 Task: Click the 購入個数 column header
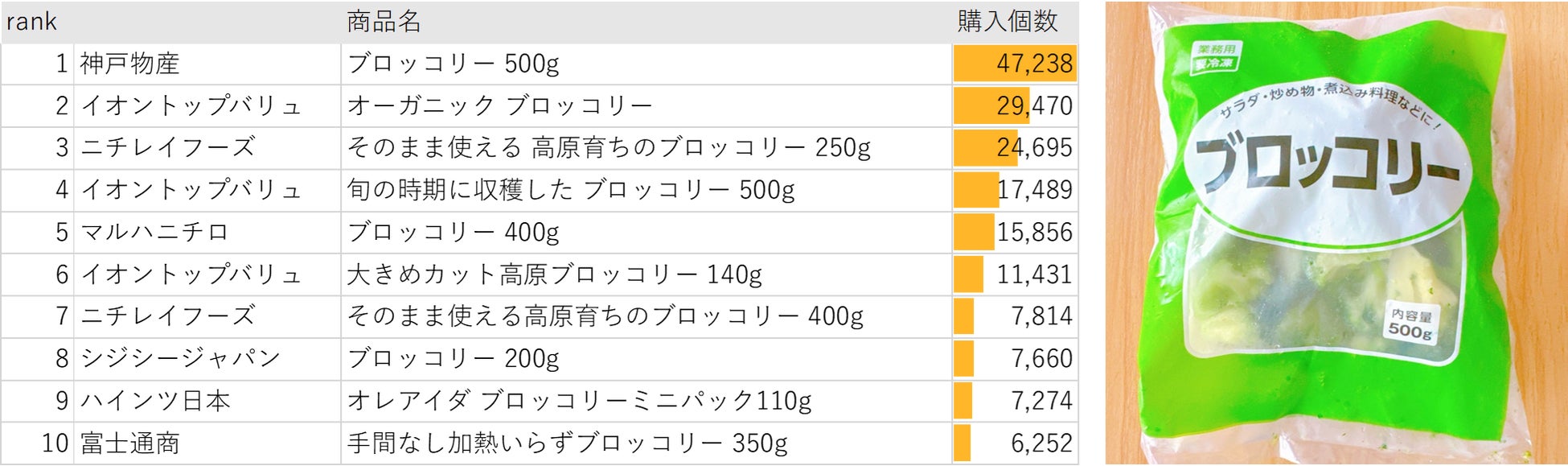[x=1007, y=22]
